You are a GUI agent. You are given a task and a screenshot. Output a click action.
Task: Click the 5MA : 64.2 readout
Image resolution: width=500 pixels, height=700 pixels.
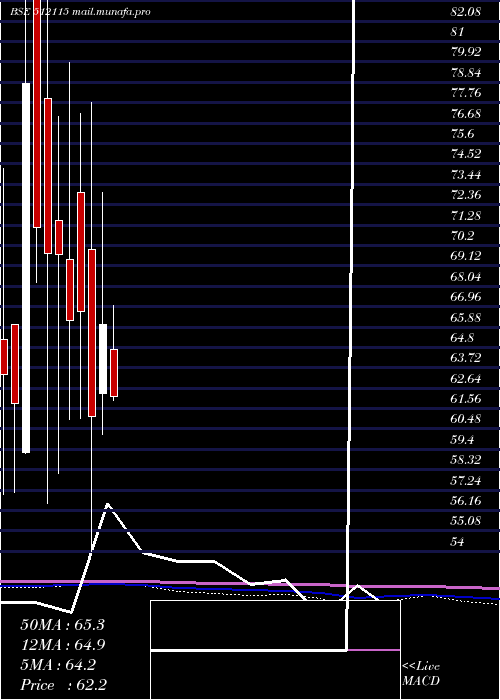click(58, 665)
